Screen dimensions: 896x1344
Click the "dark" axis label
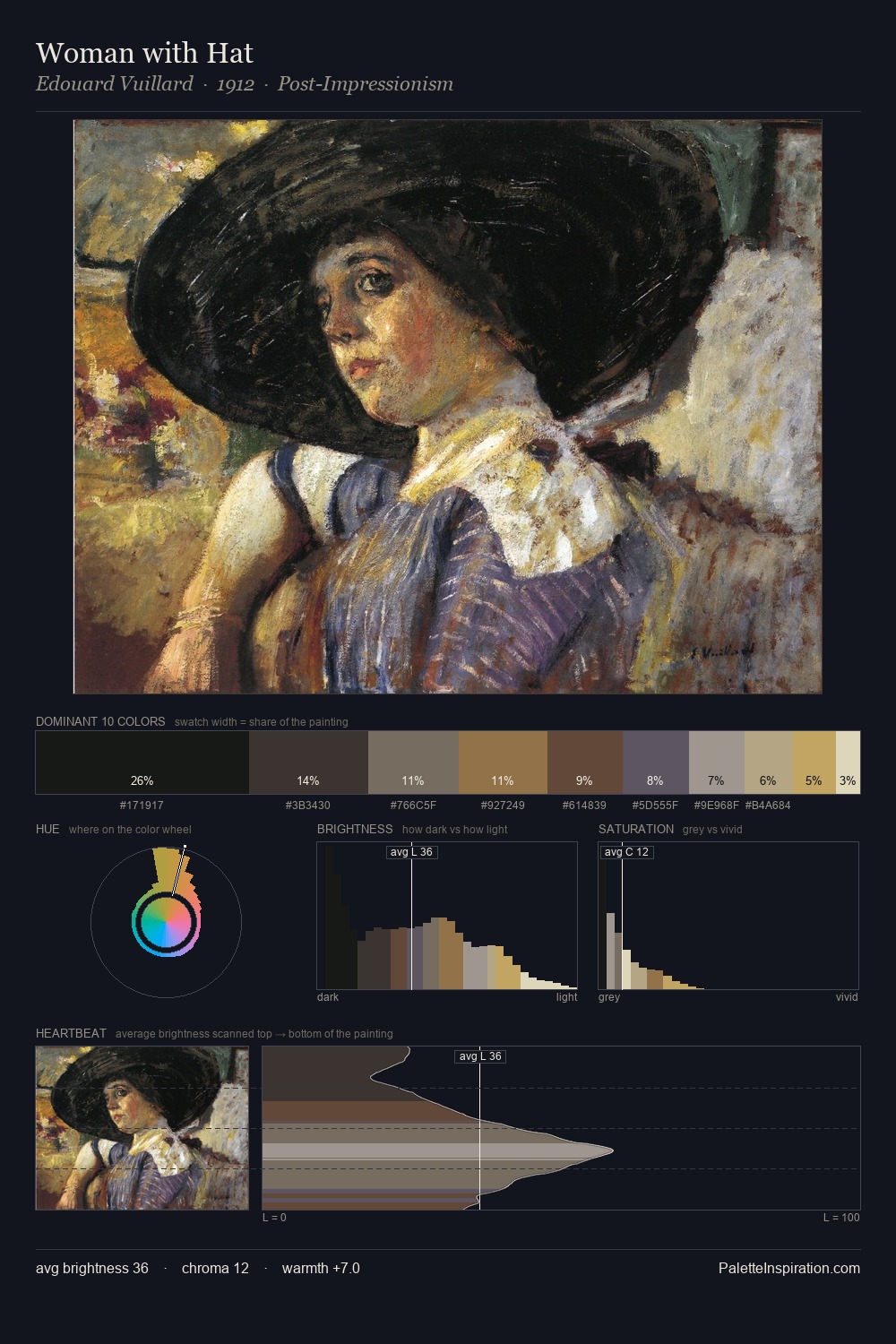coord(328,997)
